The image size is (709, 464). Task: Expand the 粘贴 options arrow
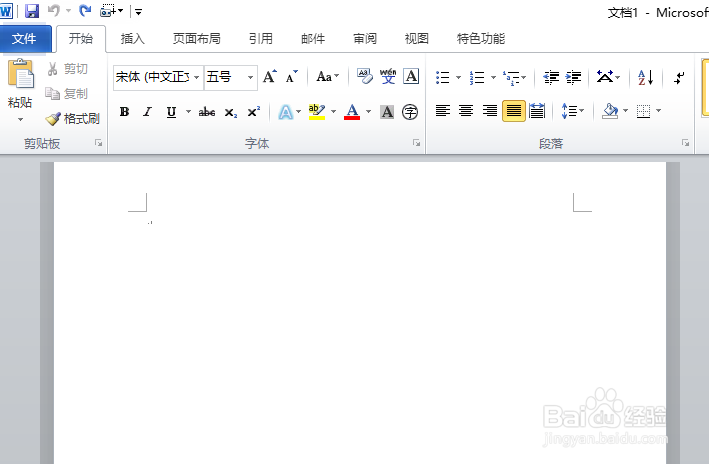pos(20,120)
